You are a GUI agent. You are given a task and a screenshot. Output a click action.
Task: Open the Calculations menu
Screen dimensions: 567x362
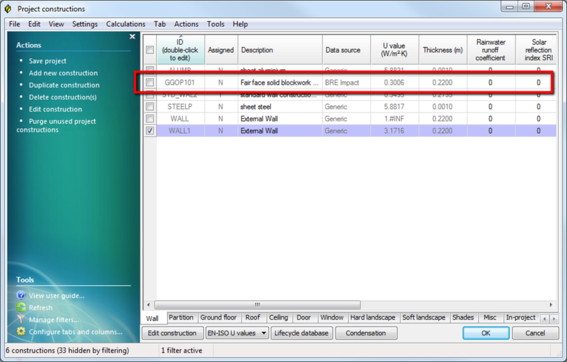(x=125, y=24)
